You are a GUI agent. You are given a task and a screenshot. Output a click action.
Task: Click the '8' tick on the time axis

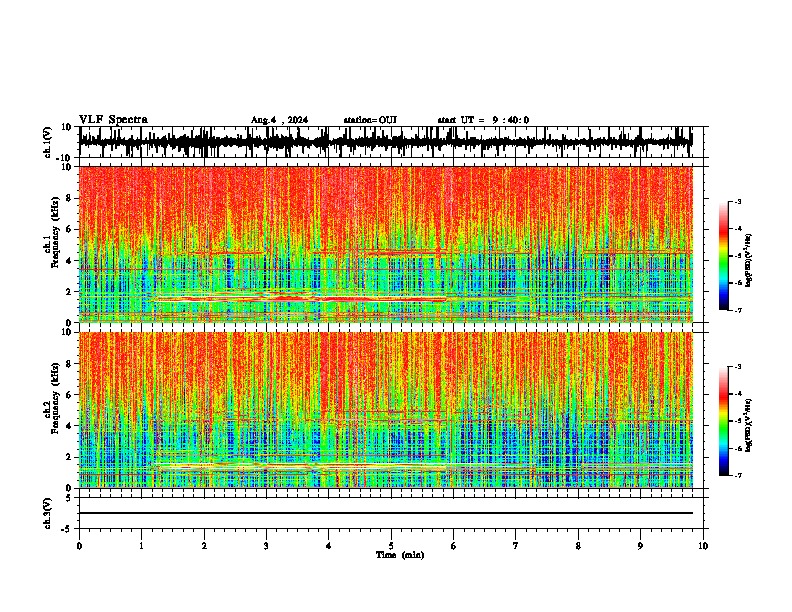click(578, 546)
